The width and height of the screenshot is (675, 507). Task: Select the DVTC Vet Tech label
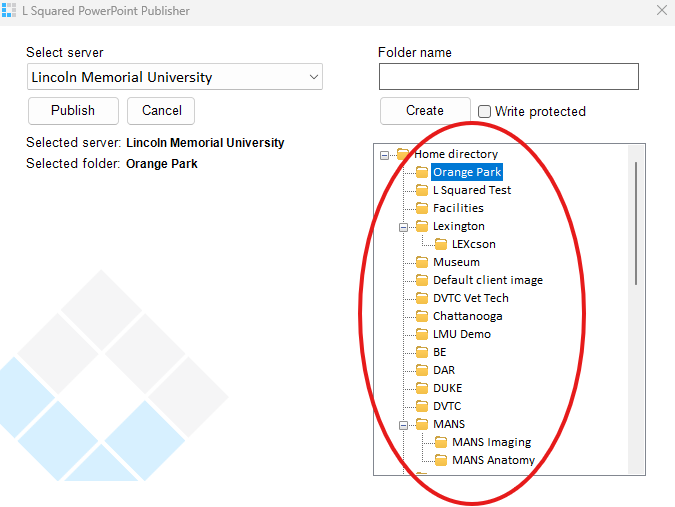(x=471, y=298)
